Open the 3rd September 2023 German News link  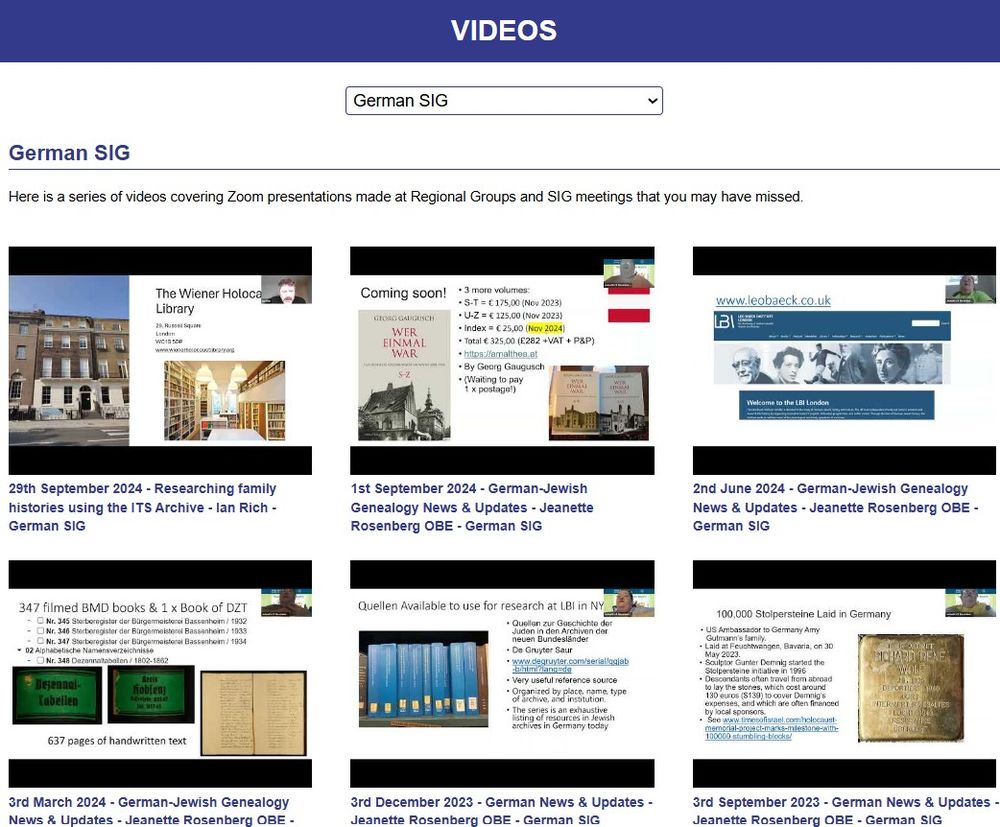click(845, 810)
